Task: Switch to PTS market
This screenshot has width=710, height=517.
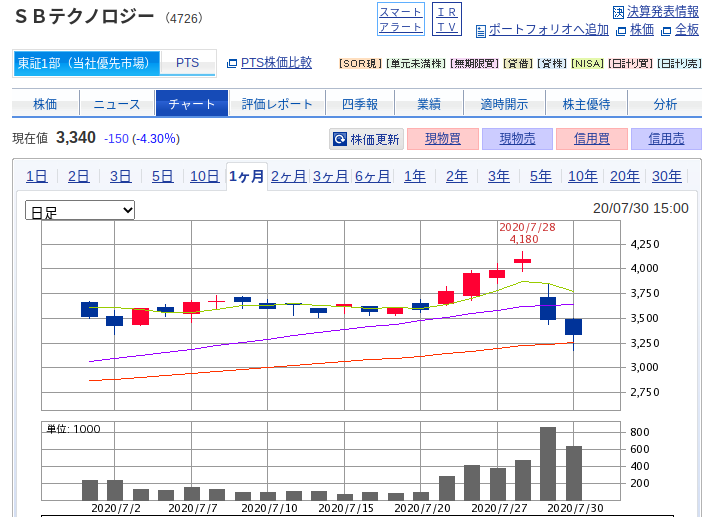Action: click(187, 63)
